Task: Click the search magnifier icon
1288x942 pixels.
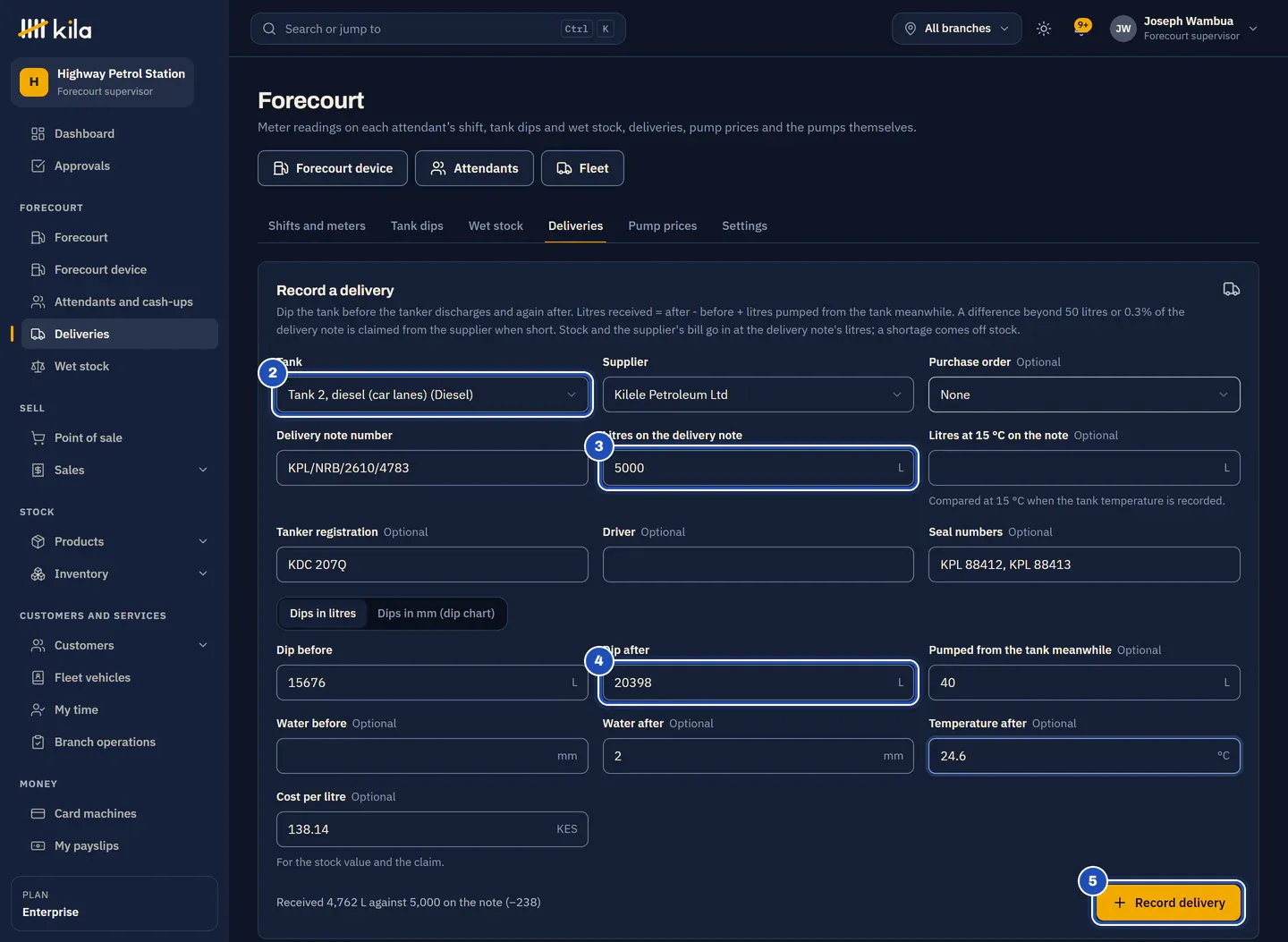Action: (269, 29)
